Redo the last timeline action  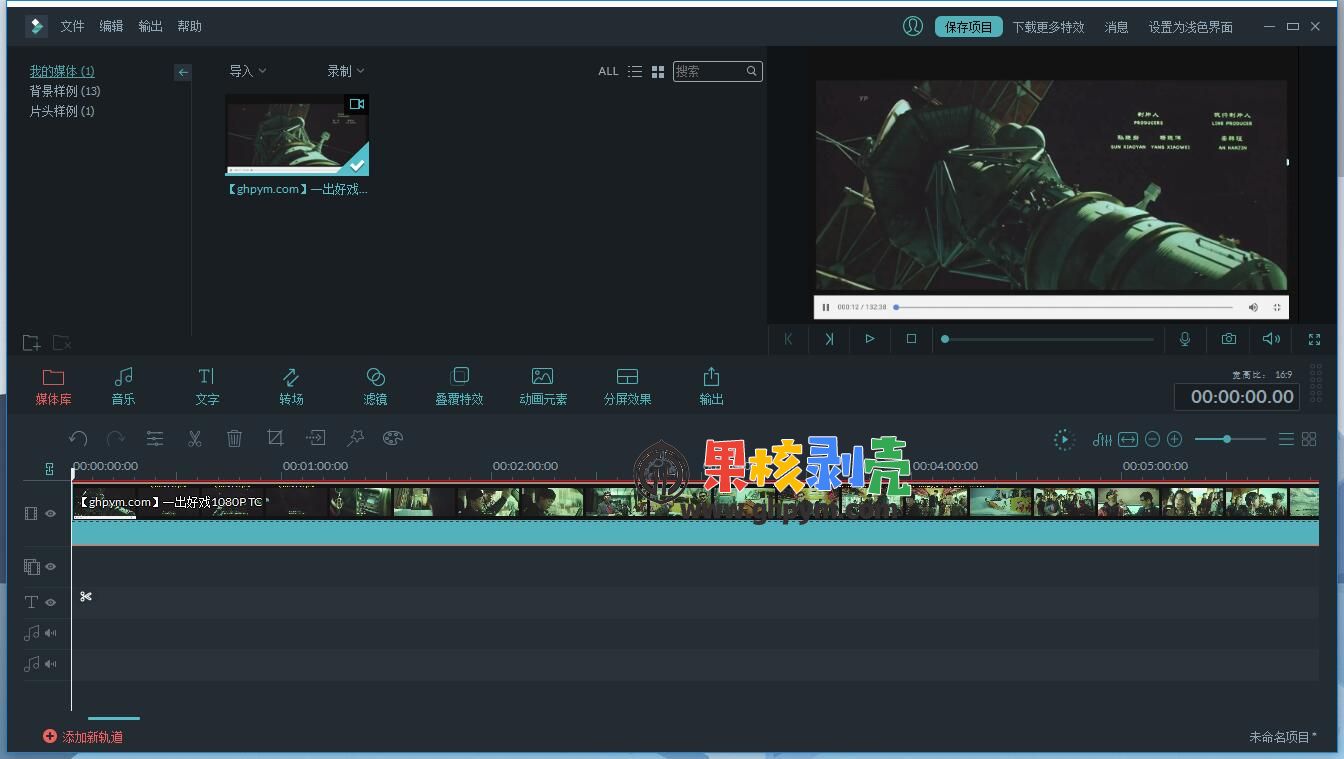(116, 438)
